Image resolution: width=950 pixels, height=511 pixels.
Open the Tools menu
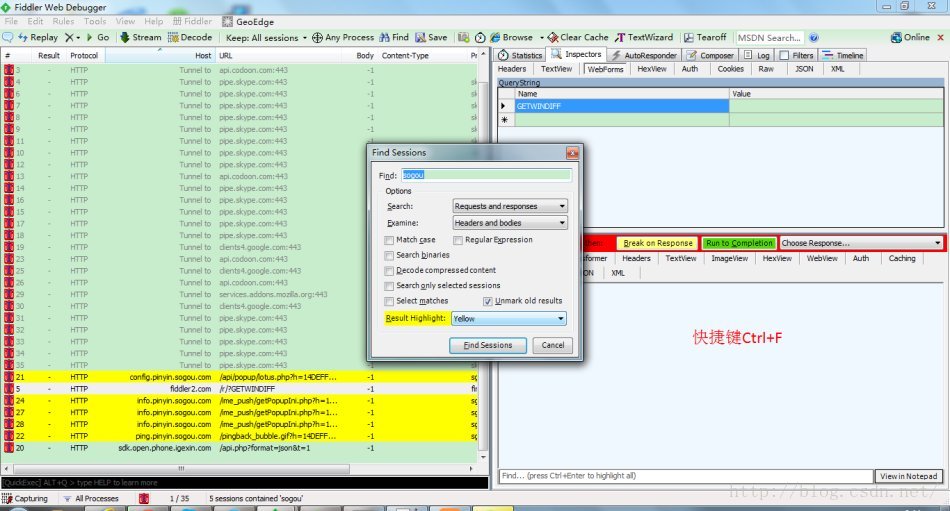(95, 21)
